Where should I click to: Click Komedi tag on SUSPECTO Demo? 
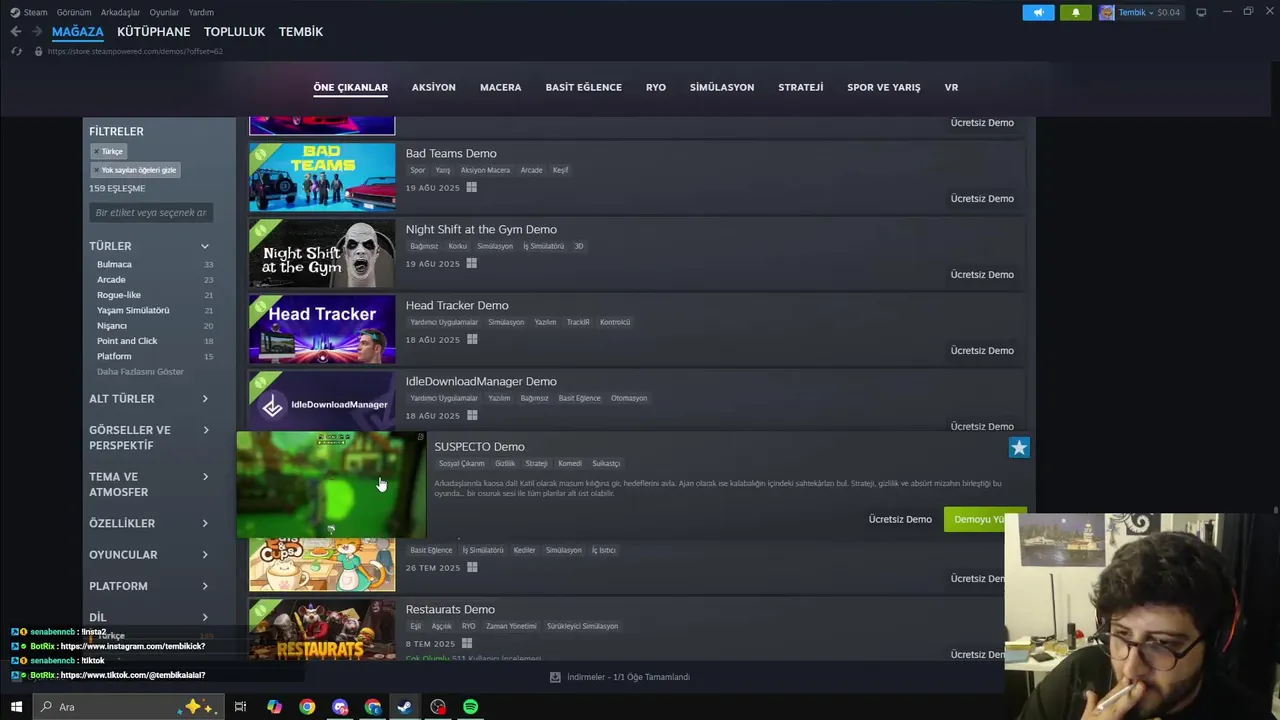coord(570,464)
